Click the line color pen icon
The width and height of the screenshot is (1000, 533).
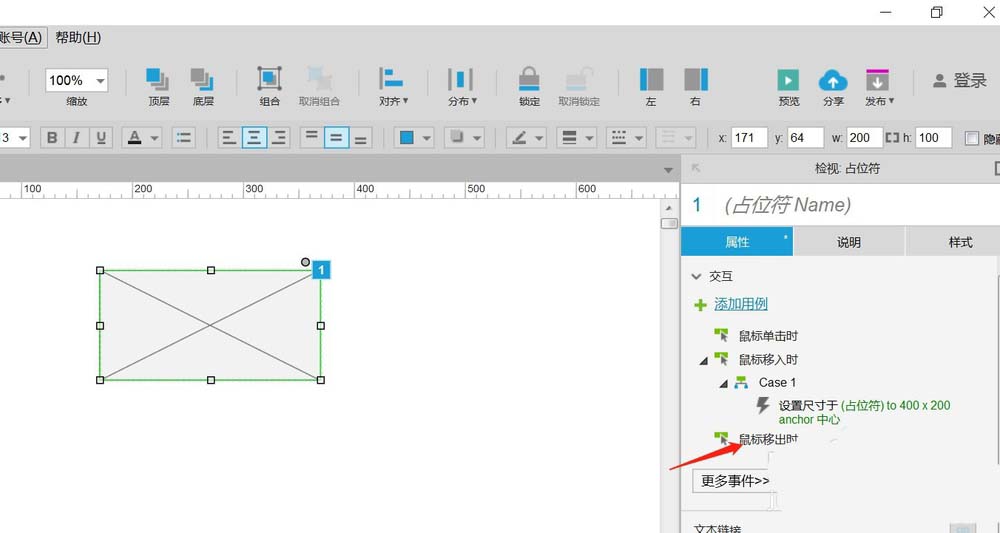(x=519, y=137)
